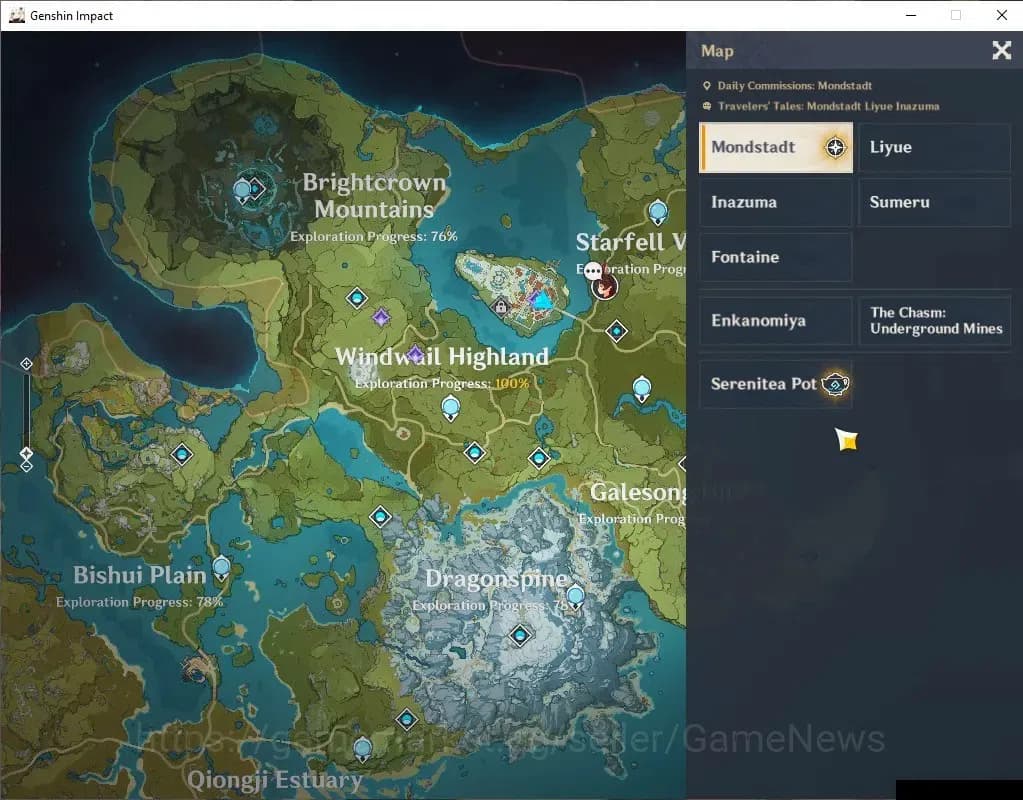Click the Windwail Highland area label
Screen dimensions: 1023x800
442,356
